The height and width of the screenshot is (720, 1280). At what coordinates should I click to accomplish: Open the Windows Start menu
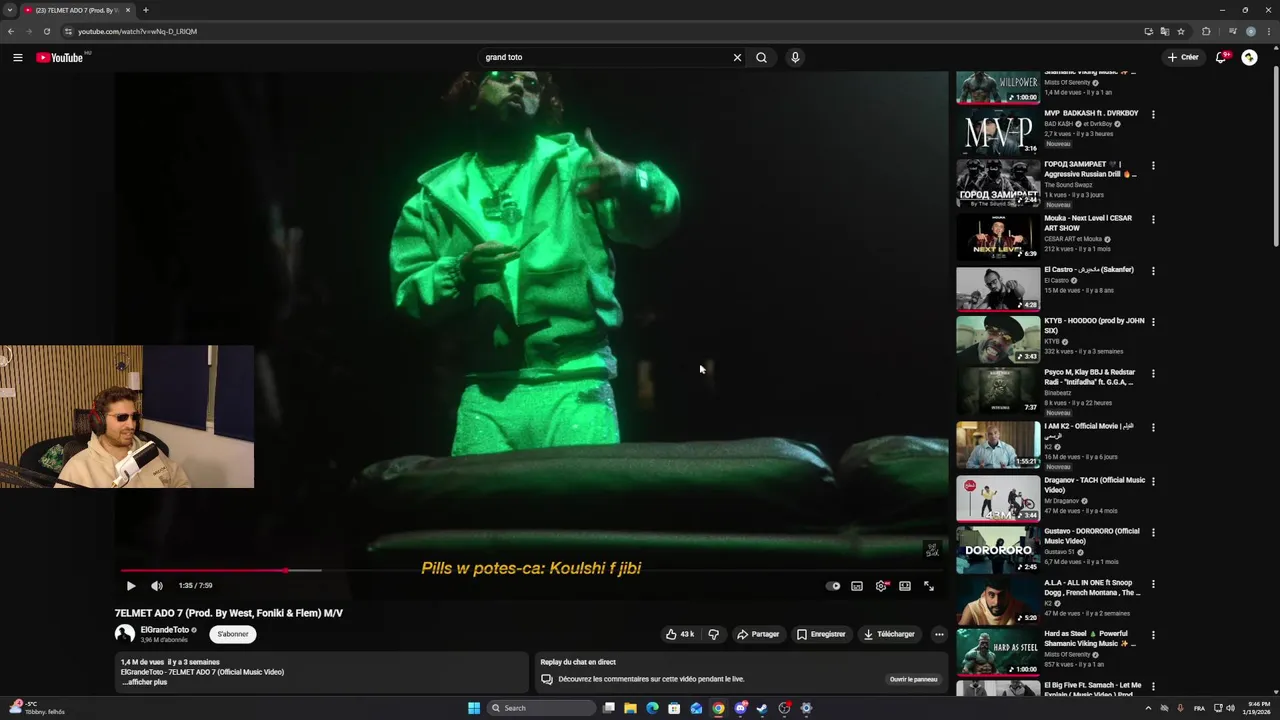pos(474,708)
